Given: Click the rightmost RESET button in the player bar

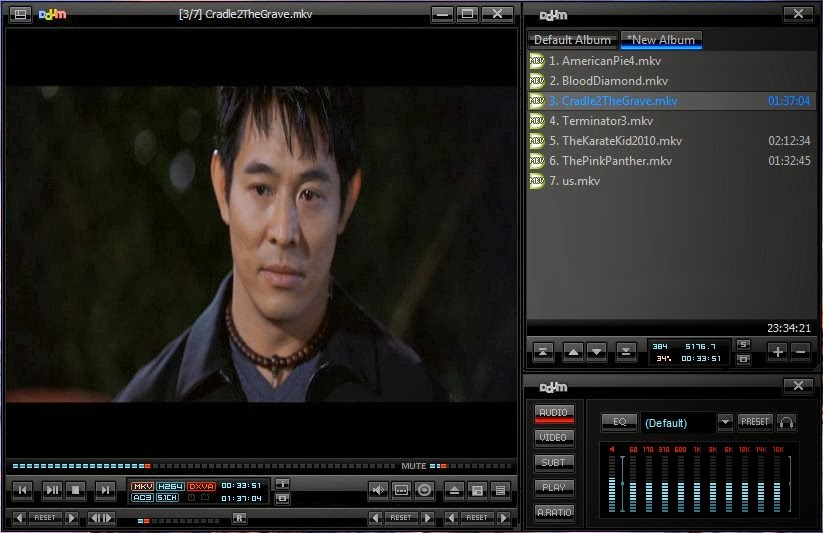Looking at the screenshot, I should coord(477,518).
